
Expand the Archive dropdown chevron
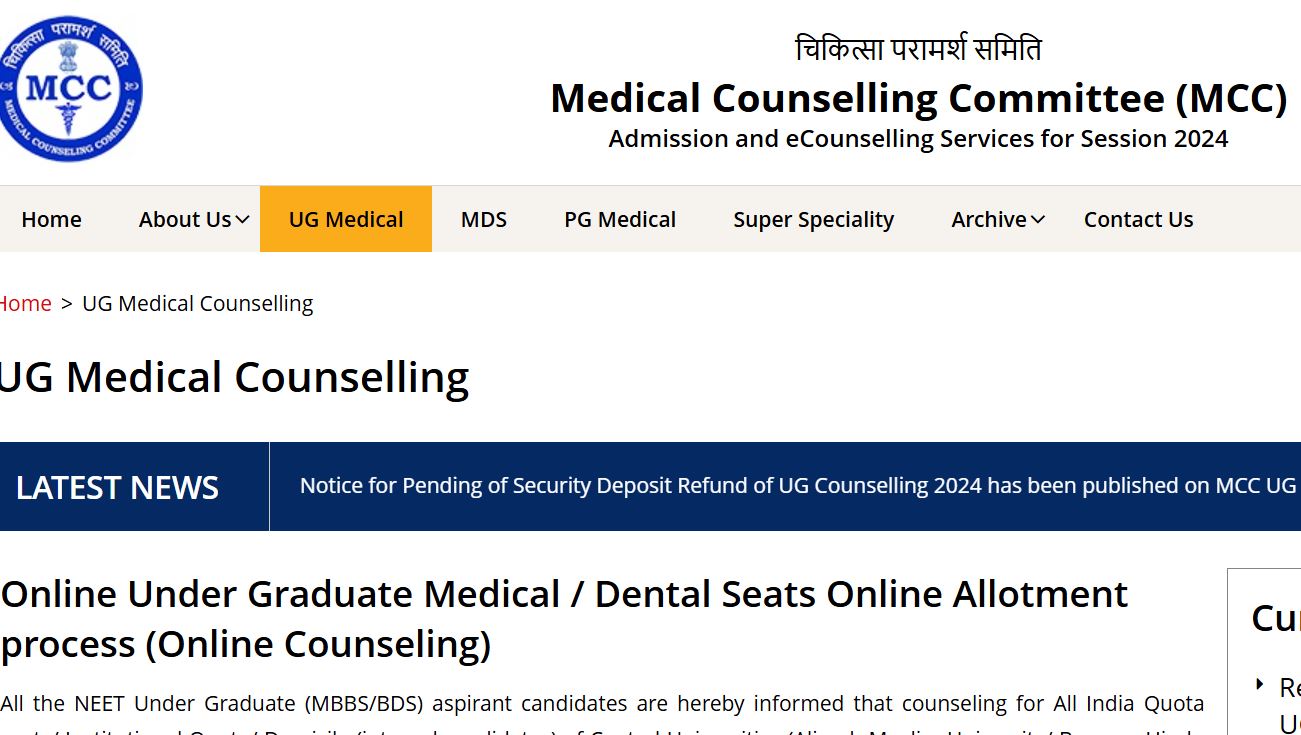pos(1038,220)
